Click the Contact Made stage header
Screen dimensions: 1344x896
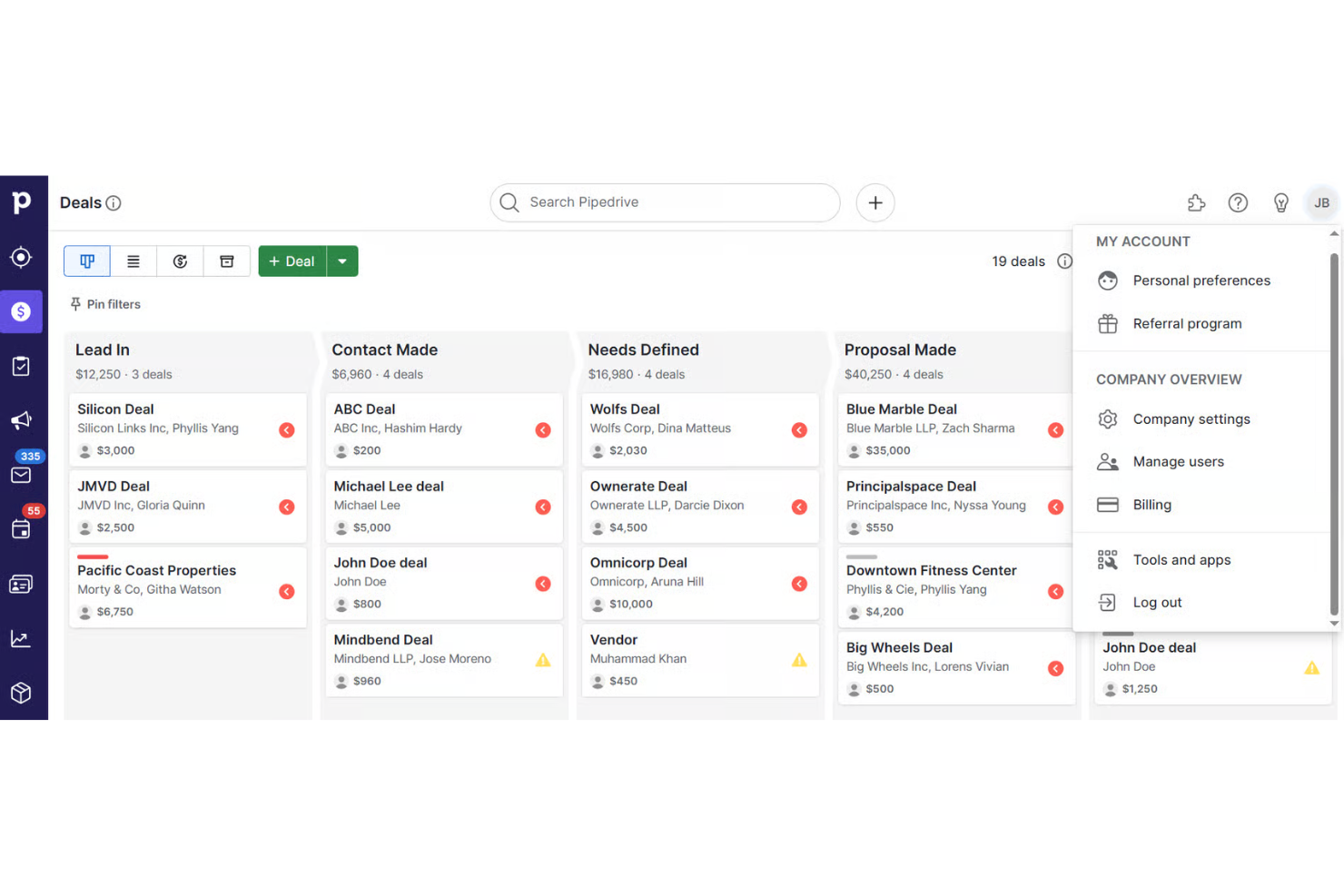tap(384, 350)
